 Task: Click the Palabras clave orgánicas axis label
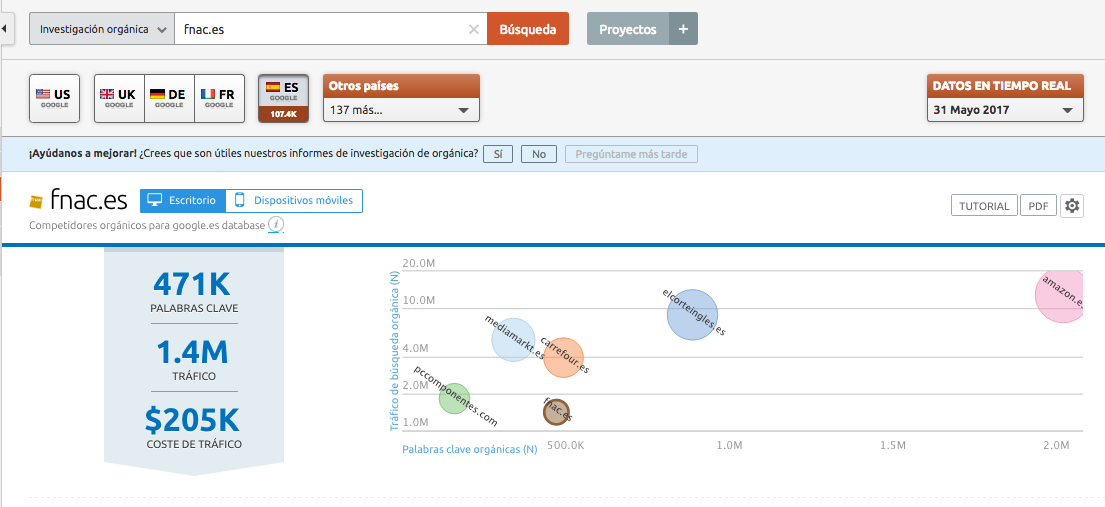pyautogui.click(x=470, y=448)
